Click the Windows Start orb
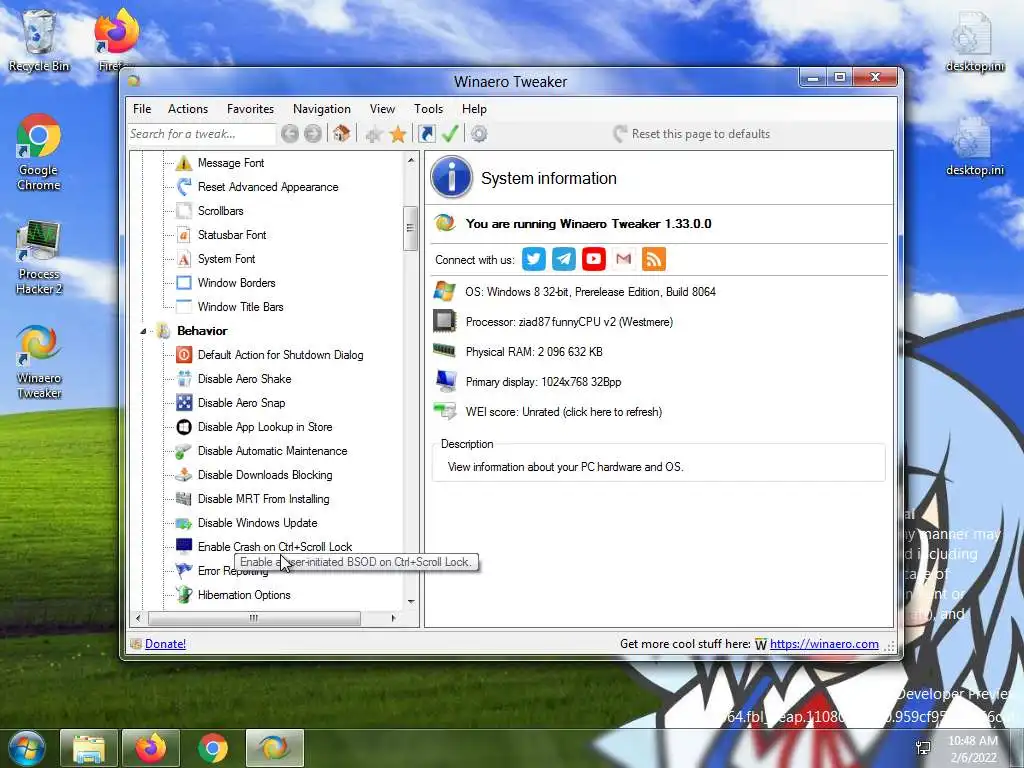 (27, 748)
